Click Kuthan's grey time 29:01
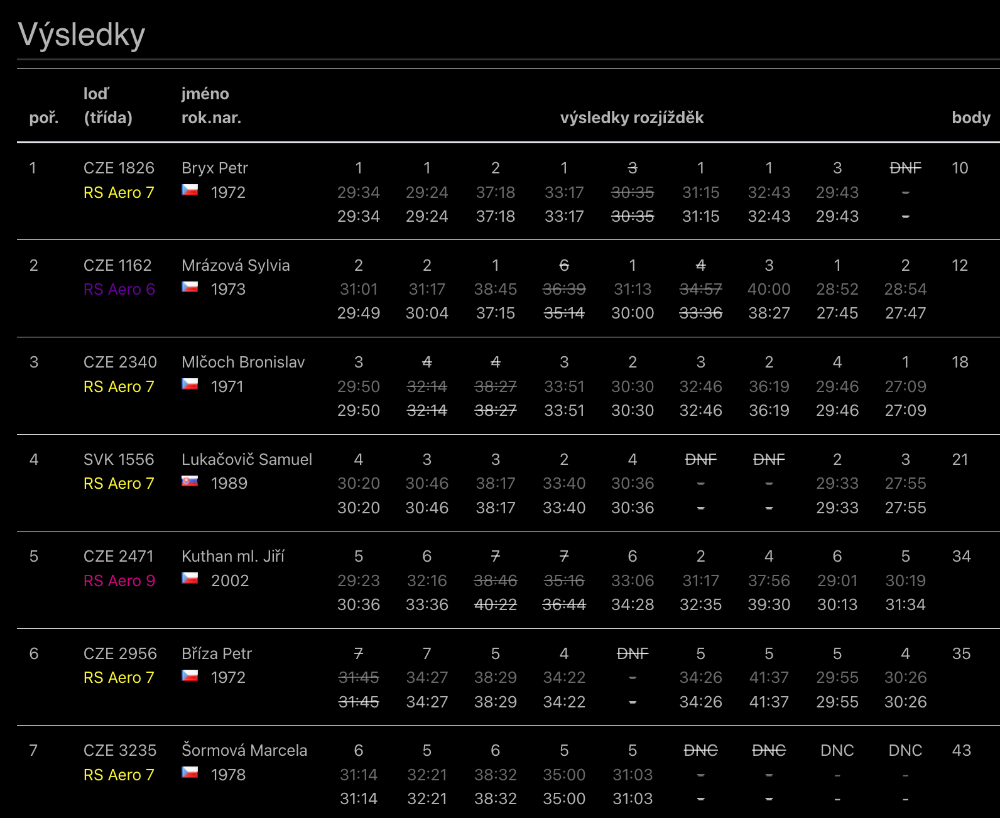The image size is (1000, 818). (x=837, y=581)
